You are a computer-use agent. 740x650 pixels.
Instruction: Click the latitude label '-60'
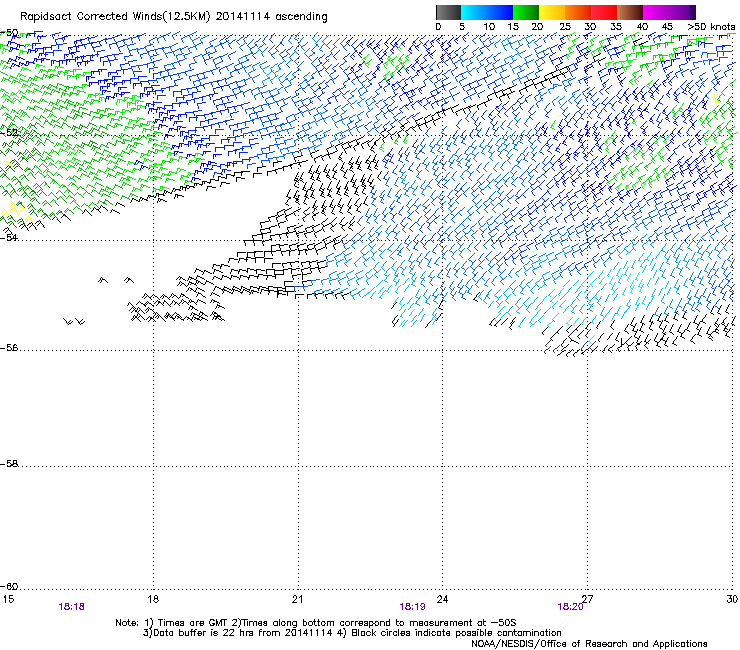[9, 587]
